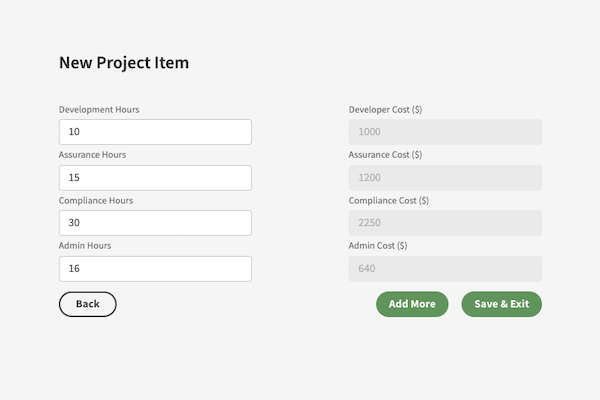Click the Admin Cost ($) label

coord(378,245)
